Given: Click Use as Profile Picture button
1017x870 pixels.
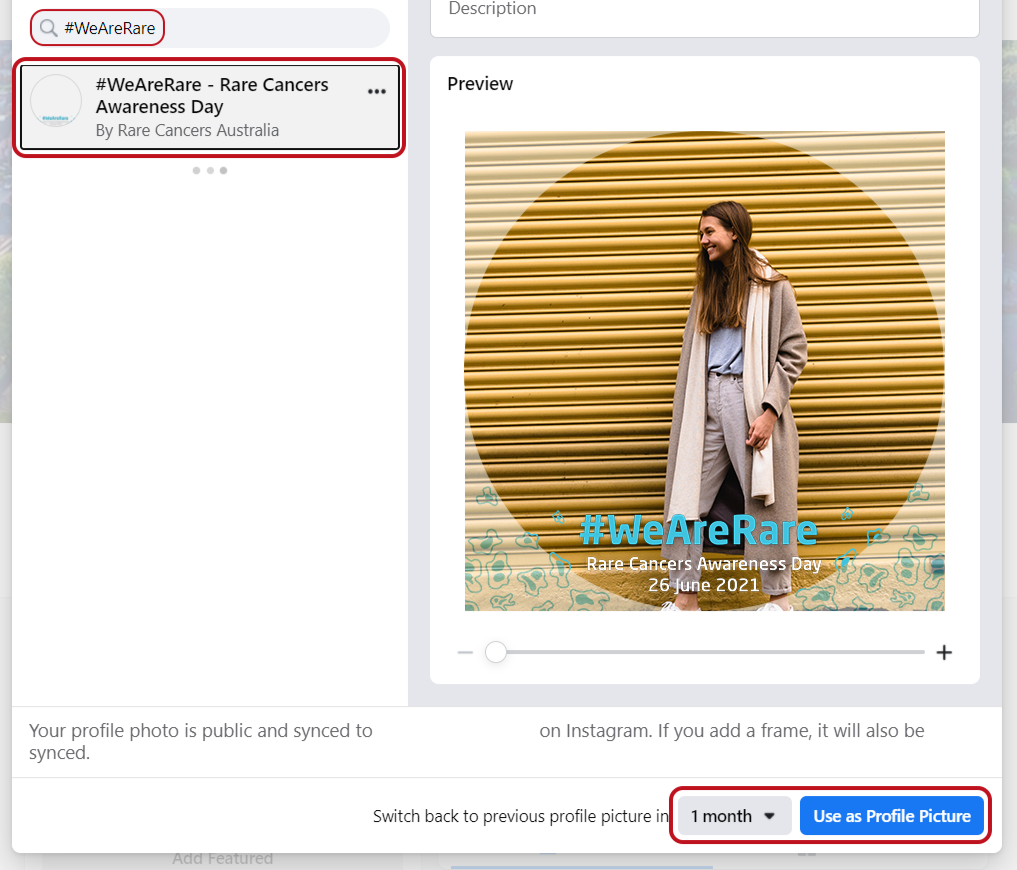Looking at the screenshot, I should (892, 816).
